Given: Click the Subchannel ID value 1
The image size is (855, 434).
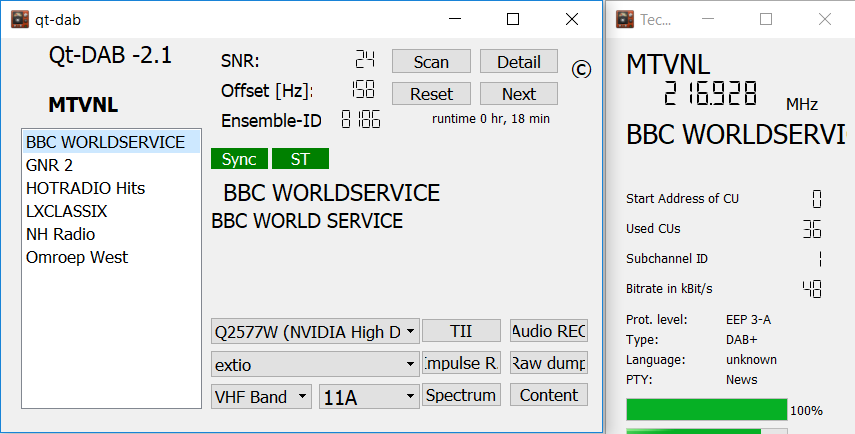Looking at the screenshot, I should (820, 259).
